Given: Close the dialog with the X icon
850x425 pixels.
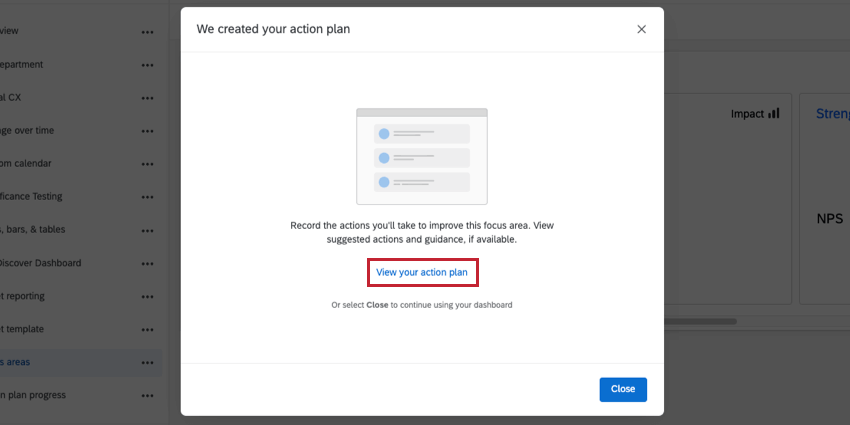Looking at the screenshot, I should tap(641, 29).
